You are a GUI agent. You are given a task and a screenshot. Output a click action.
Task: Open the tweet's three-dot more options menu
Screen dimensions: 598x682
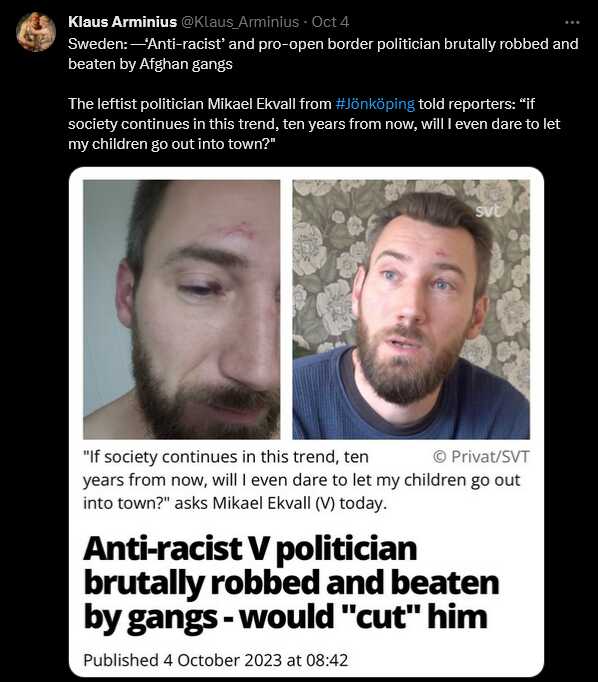(572, 22)
